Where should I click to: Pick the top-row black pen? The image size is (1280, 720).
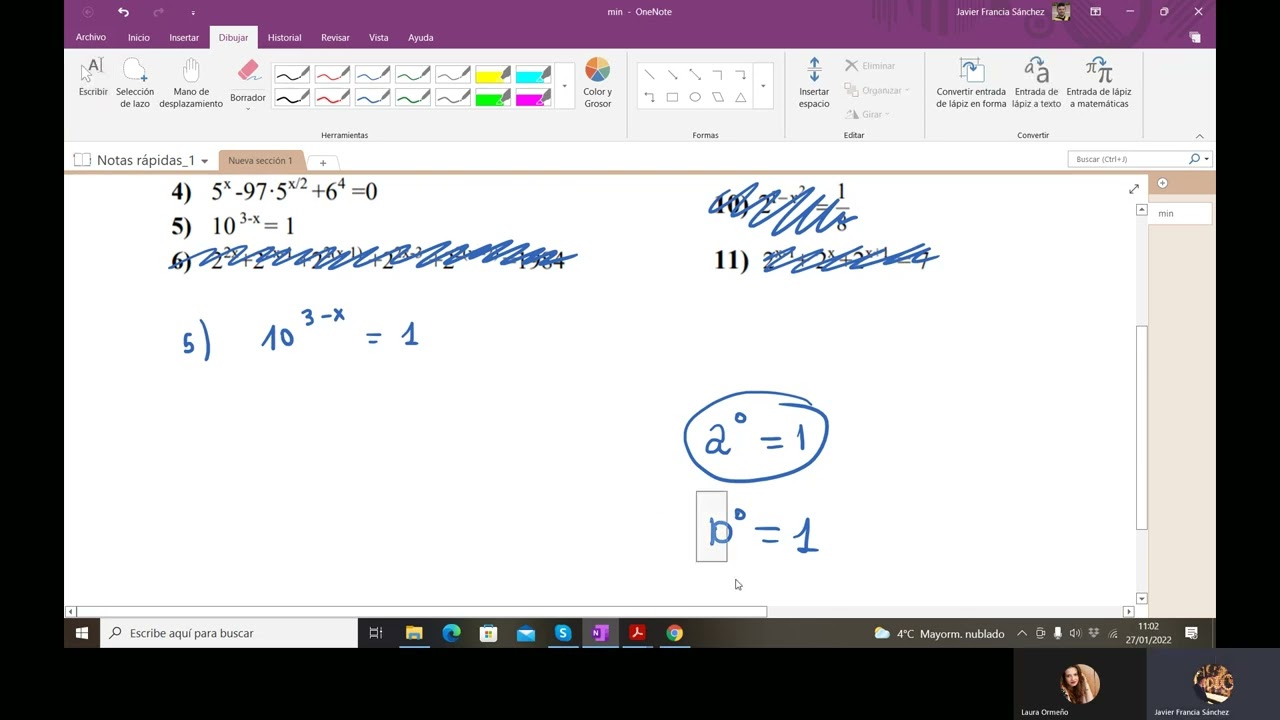(x=292, y=75)
